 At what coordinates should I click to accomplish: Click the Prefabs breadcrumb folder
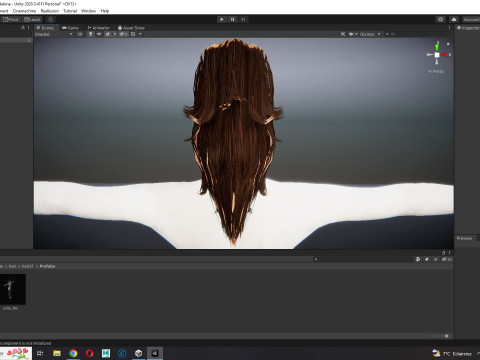click(47, 266)
